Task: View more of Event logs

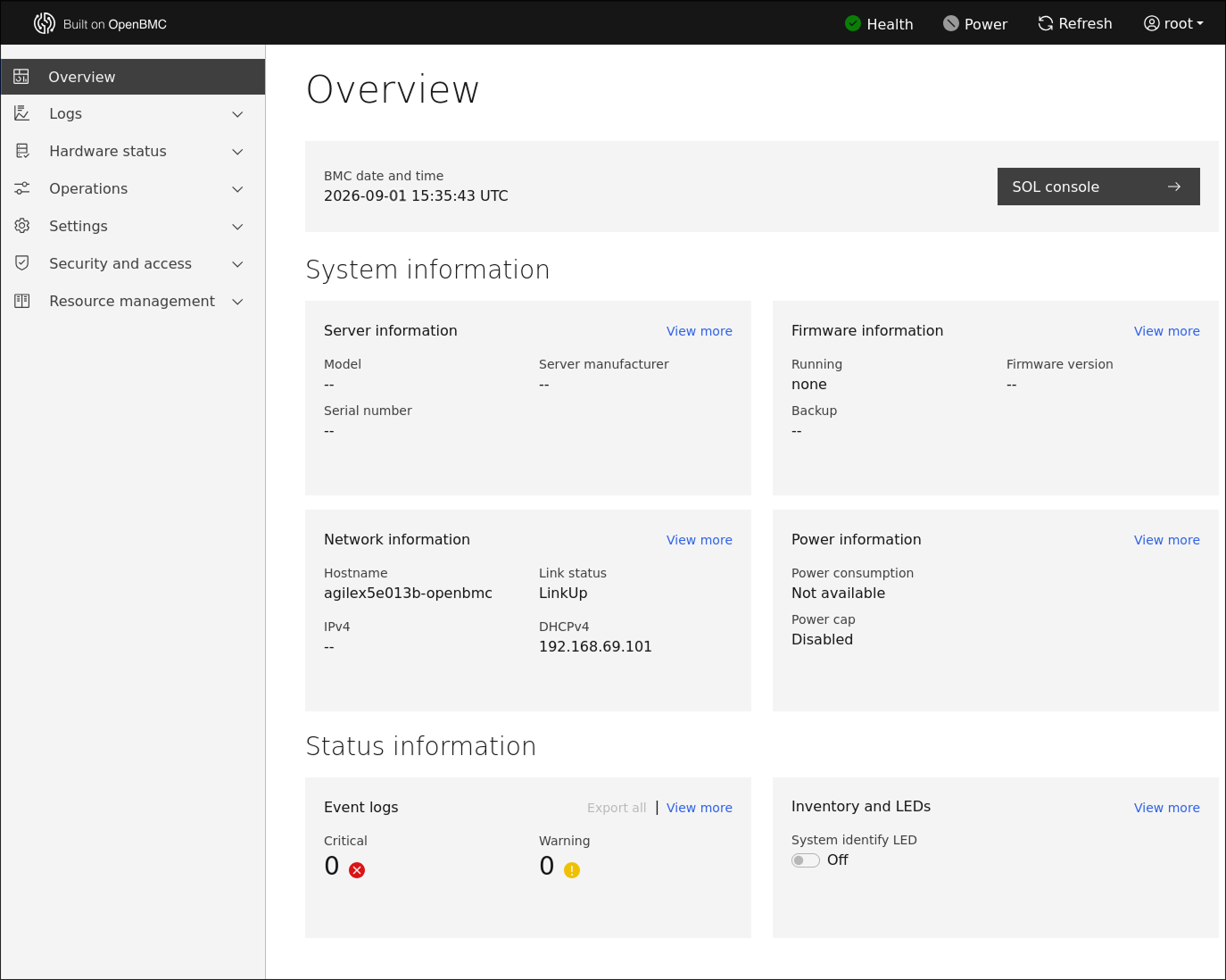Action: (700, 808)
